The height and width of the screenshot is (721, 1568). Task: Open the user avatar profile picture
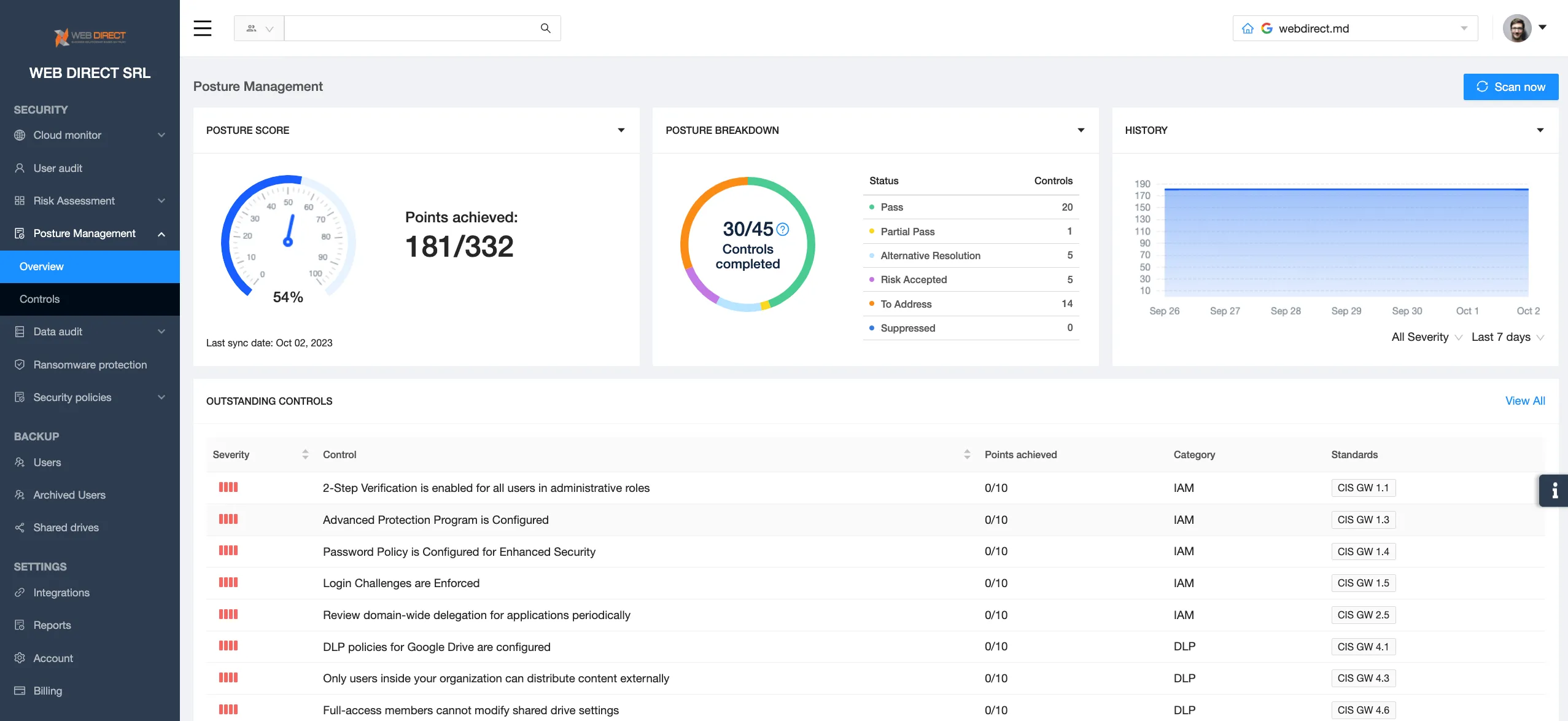[1517, 28]
